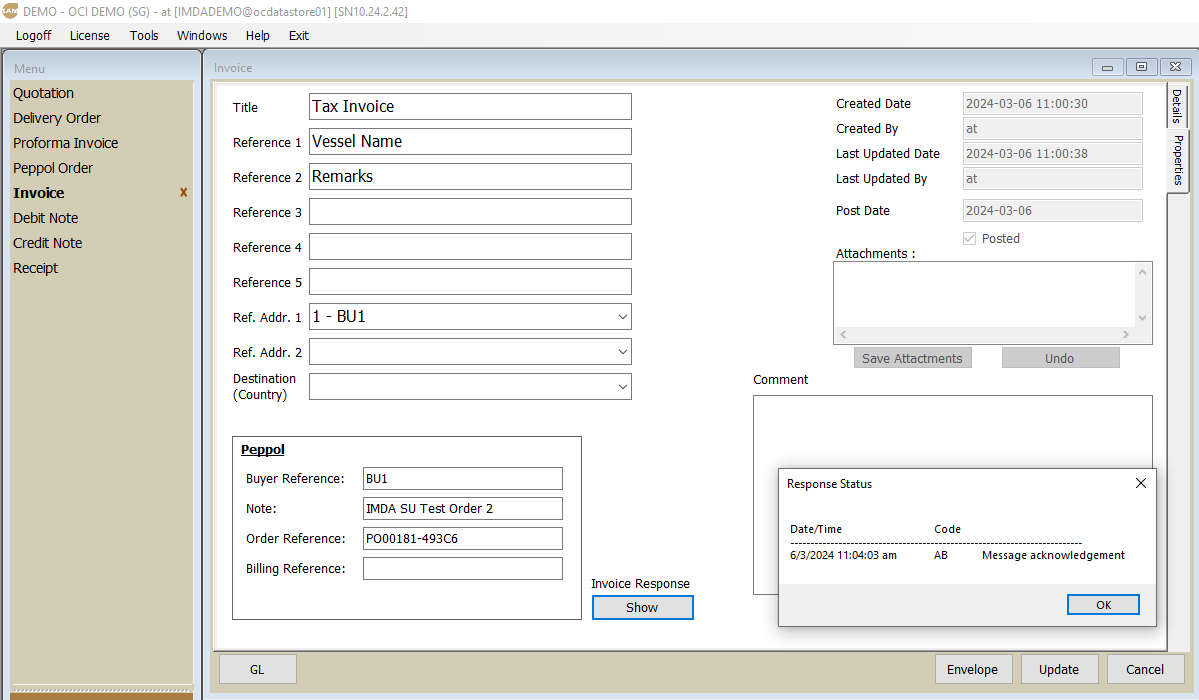Viewport: 1199px width, 700px height.
Task: Switch to the Details side tab
Action: (1177, 106)
